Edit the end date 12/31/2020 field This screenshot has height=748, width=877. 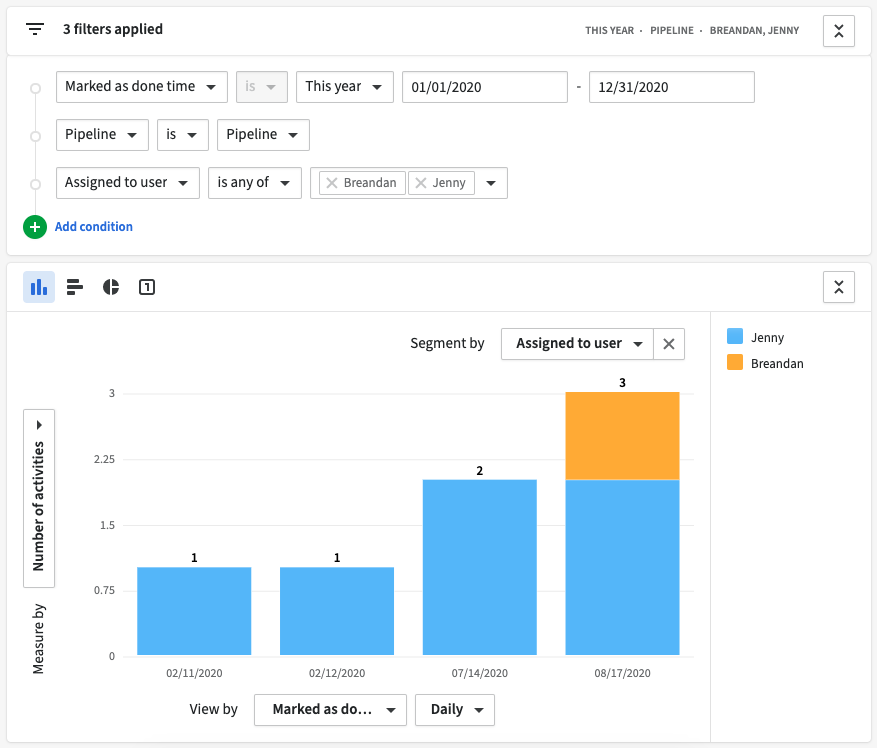point(671,87)
